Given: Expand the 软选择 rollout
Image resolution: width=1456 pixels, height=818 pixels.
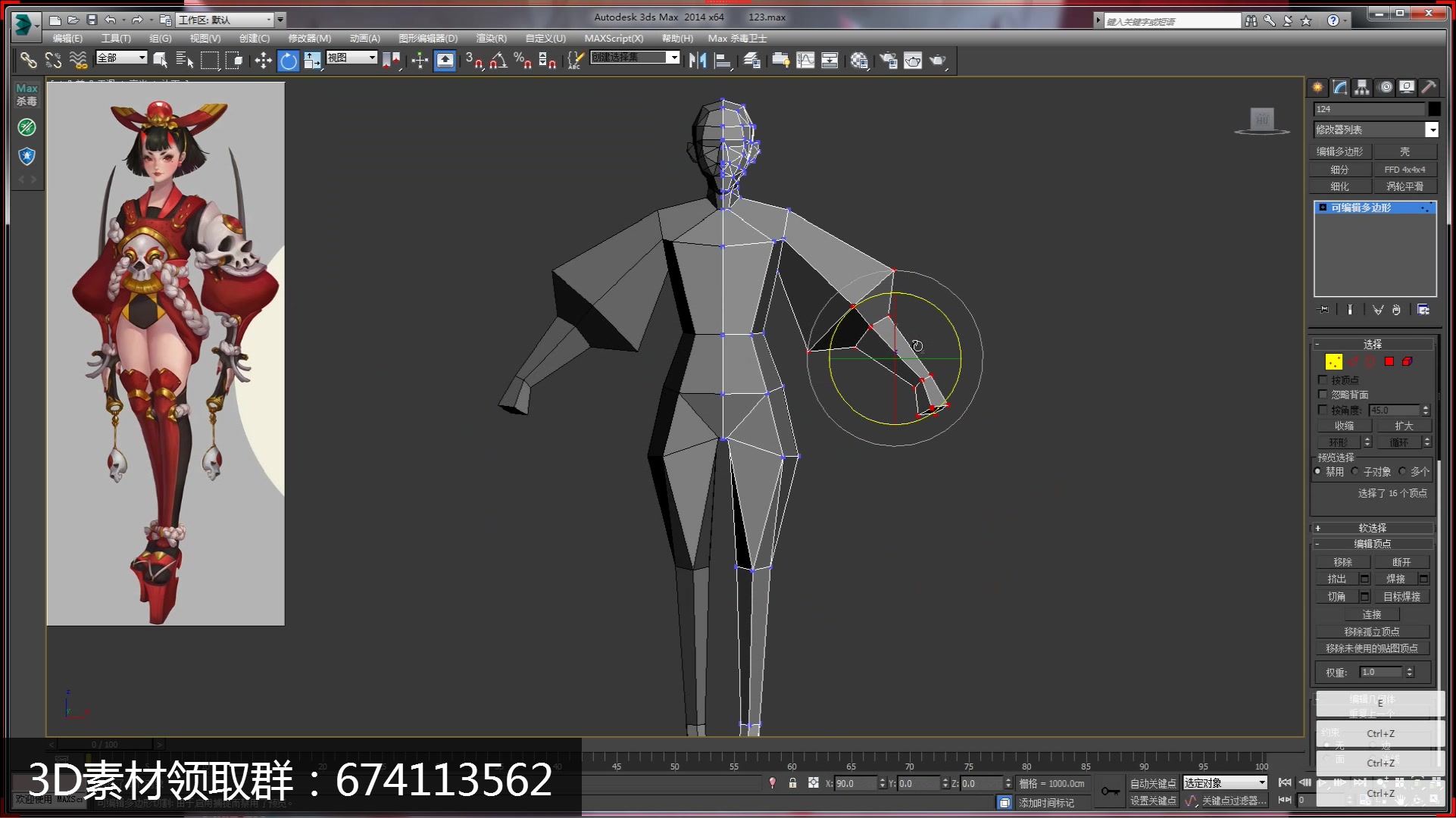Looking at the screenshot, I should [1372, 528].
